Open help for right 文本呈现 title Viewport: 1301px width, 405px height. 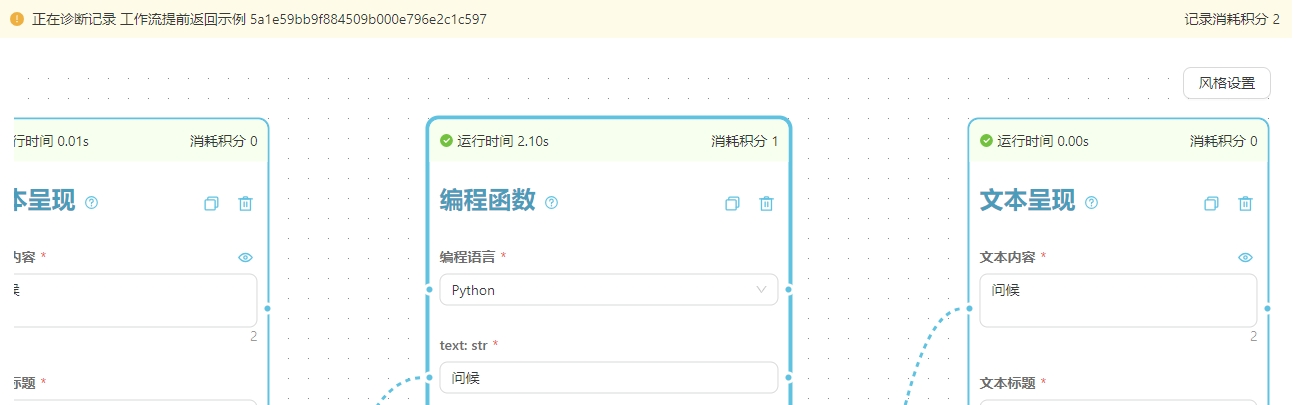point(1092,203)
